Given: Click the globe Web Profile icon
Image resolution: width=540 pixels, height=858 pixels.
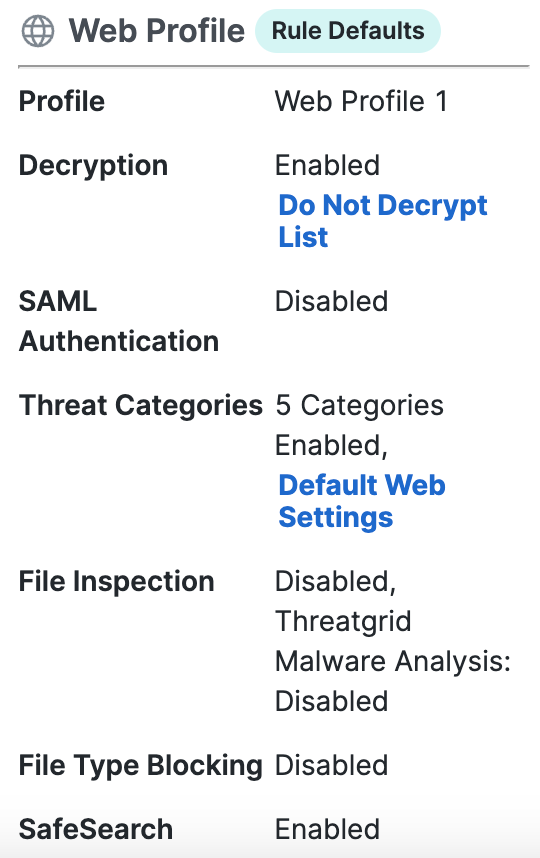Looking at the screenshot, I should (38, 31).
